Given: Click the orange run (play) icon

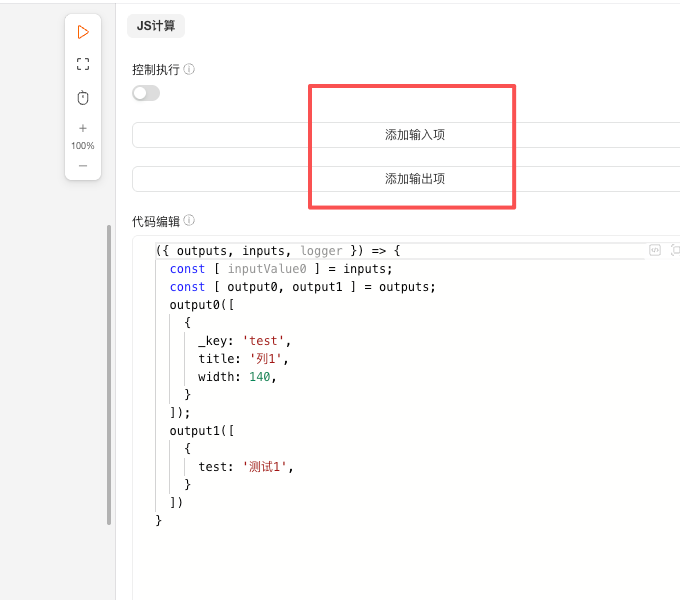Looking at the screenshot, I should coord(83,32).
